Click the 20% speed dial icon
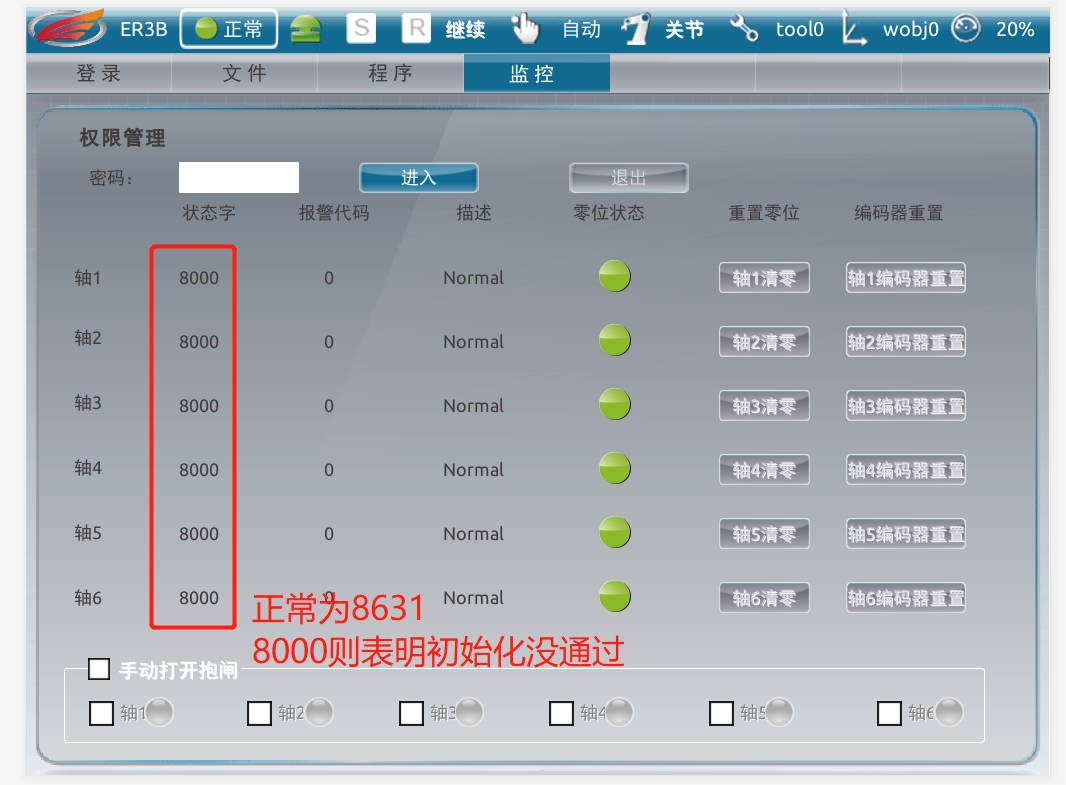 [x=965, y=29]
